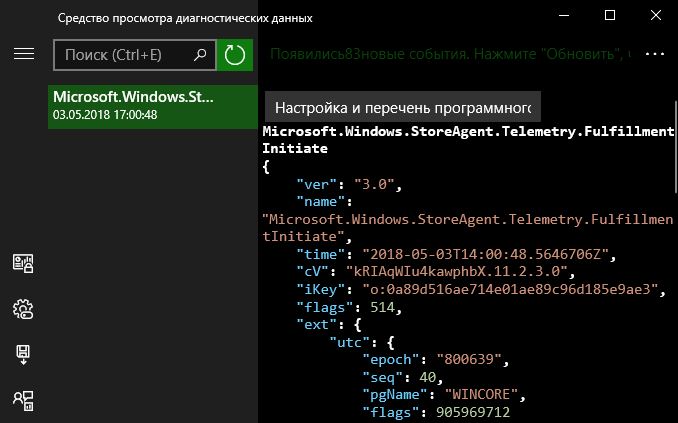Viewport: 678px width, 423px height.
Task: Open the feedback icon in the sidebar
Action: coord(23,401)
